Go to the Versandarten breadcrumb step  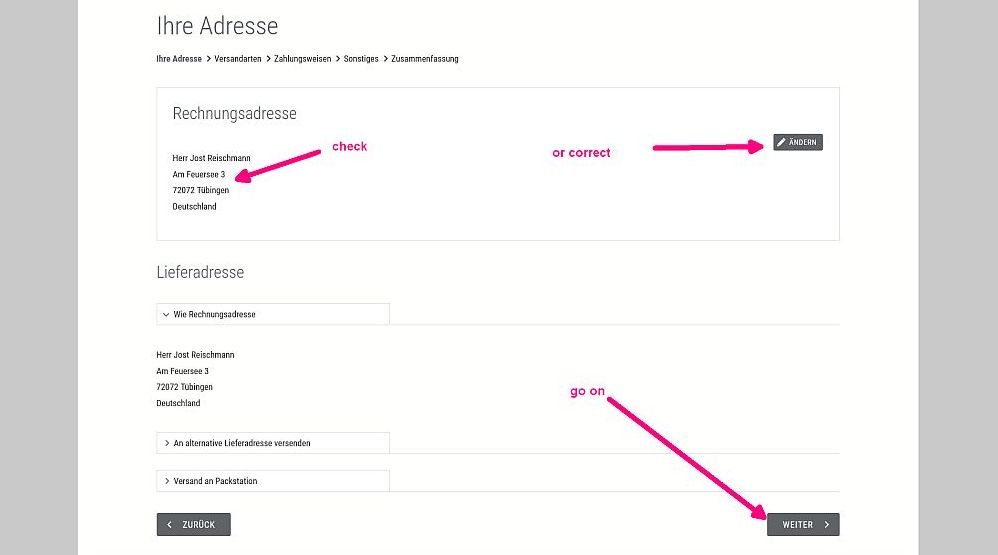pyautogui.click(x=238, y=59)
